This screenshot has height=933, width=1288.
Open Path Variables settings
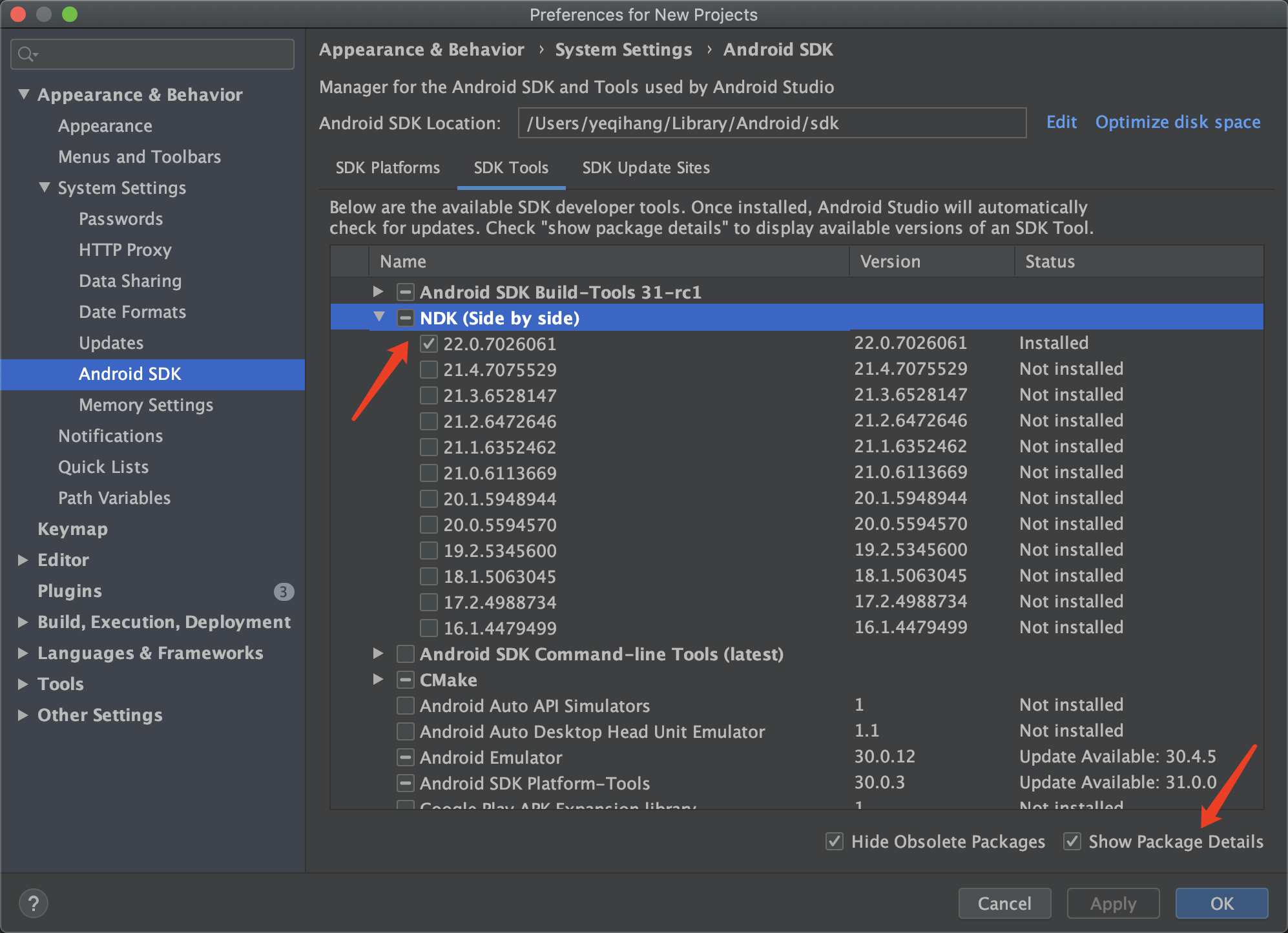point(114,498)
